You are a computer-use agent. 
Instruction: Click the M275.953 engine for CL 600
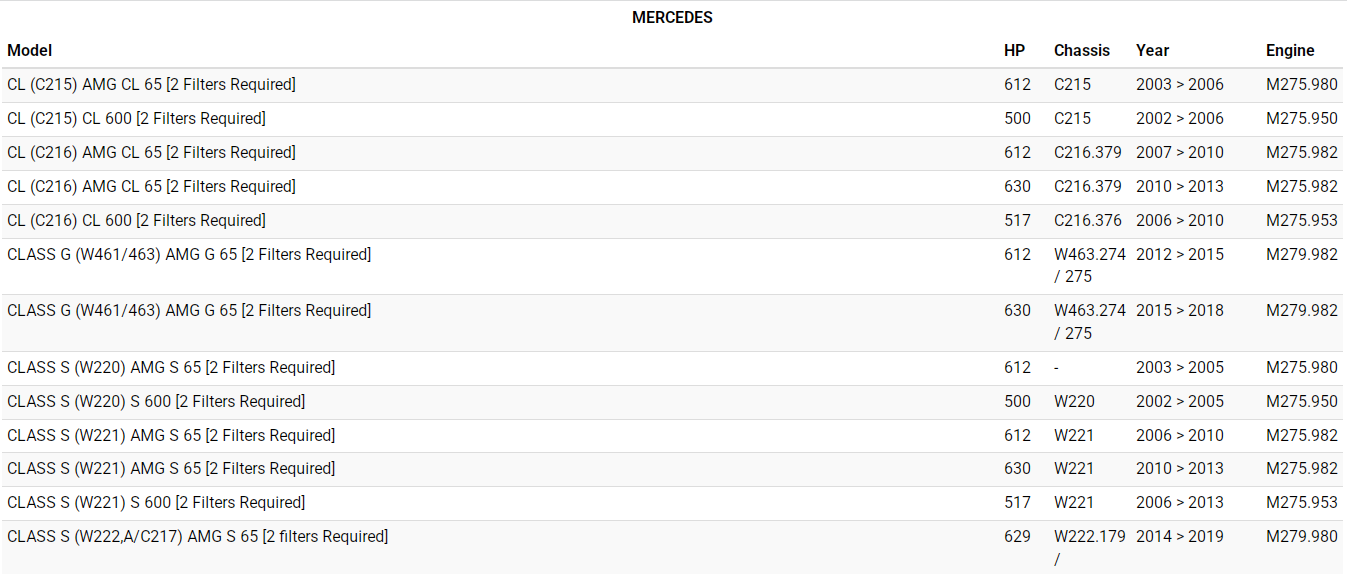tap(1301, 221)
